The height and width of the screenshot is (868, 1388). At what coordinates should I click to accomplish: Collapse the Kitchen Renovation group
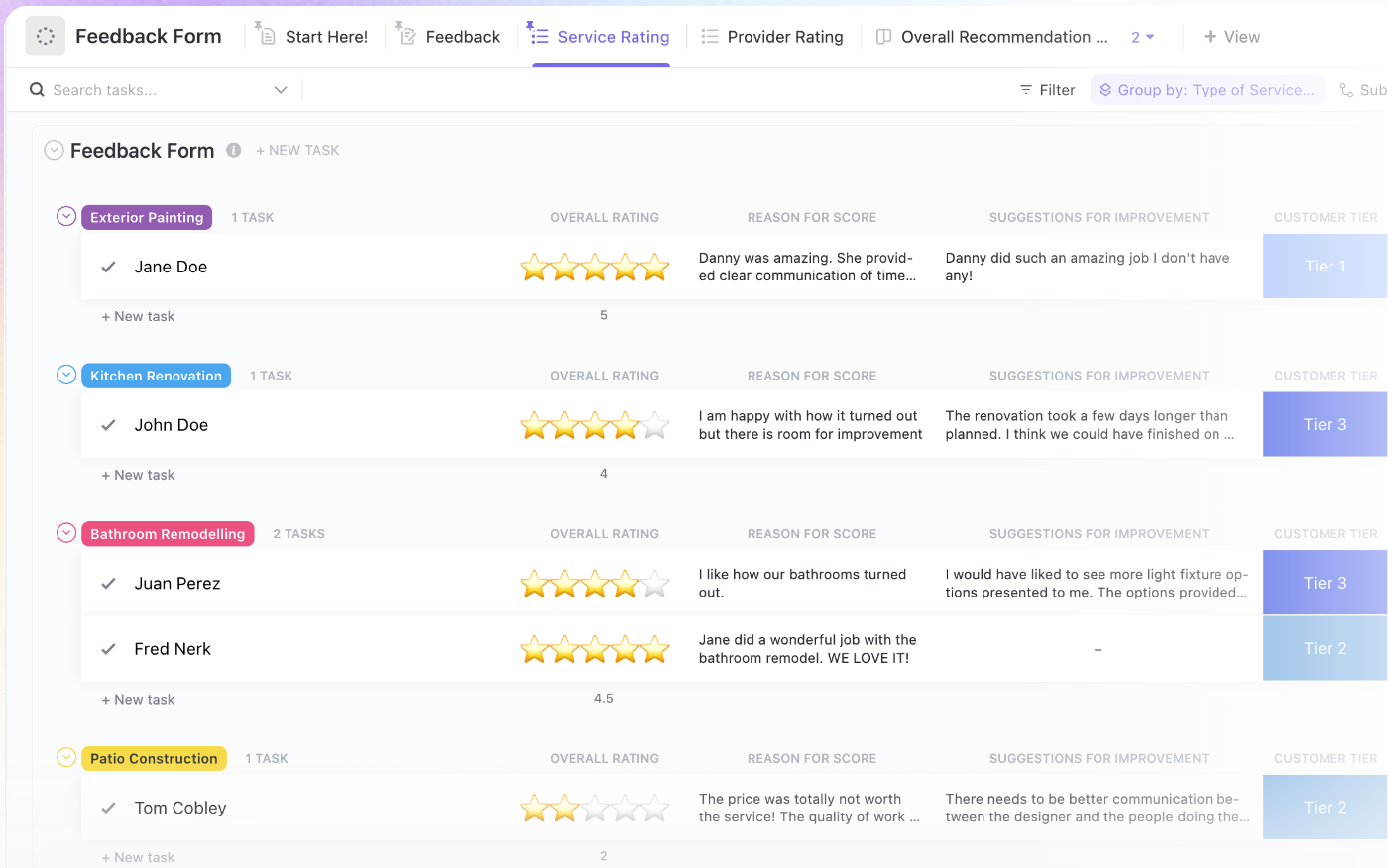coord(66,375)
